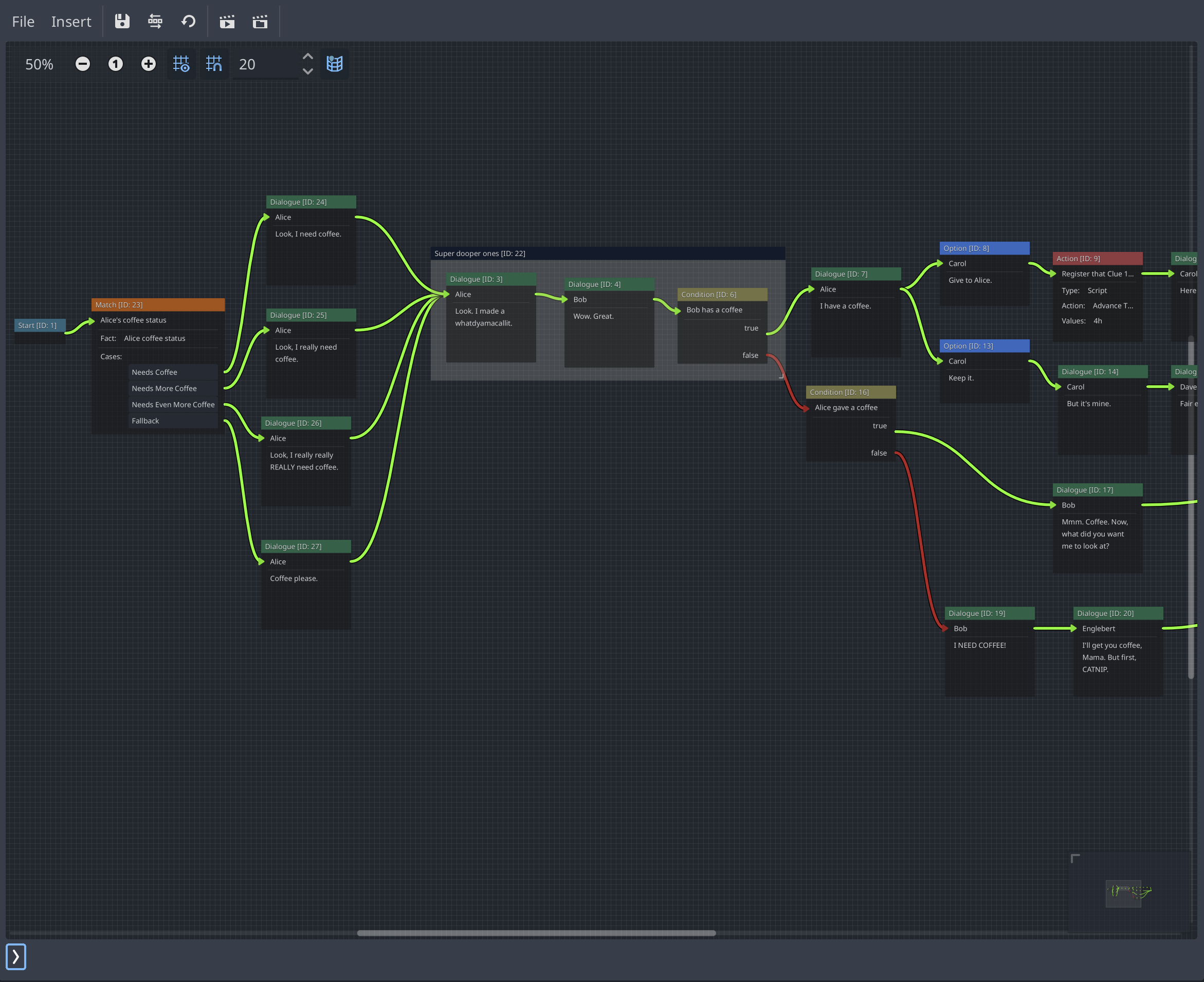
Task: Open the translation/arrange icon in the top toolbar
Action: [155, 22]
